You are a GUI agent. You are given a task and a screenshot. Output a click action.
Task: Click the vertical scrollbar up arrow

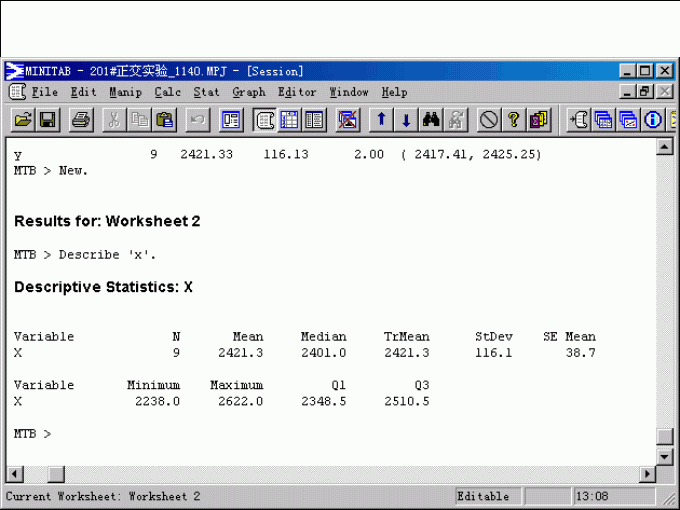click(x=664, y=147)
